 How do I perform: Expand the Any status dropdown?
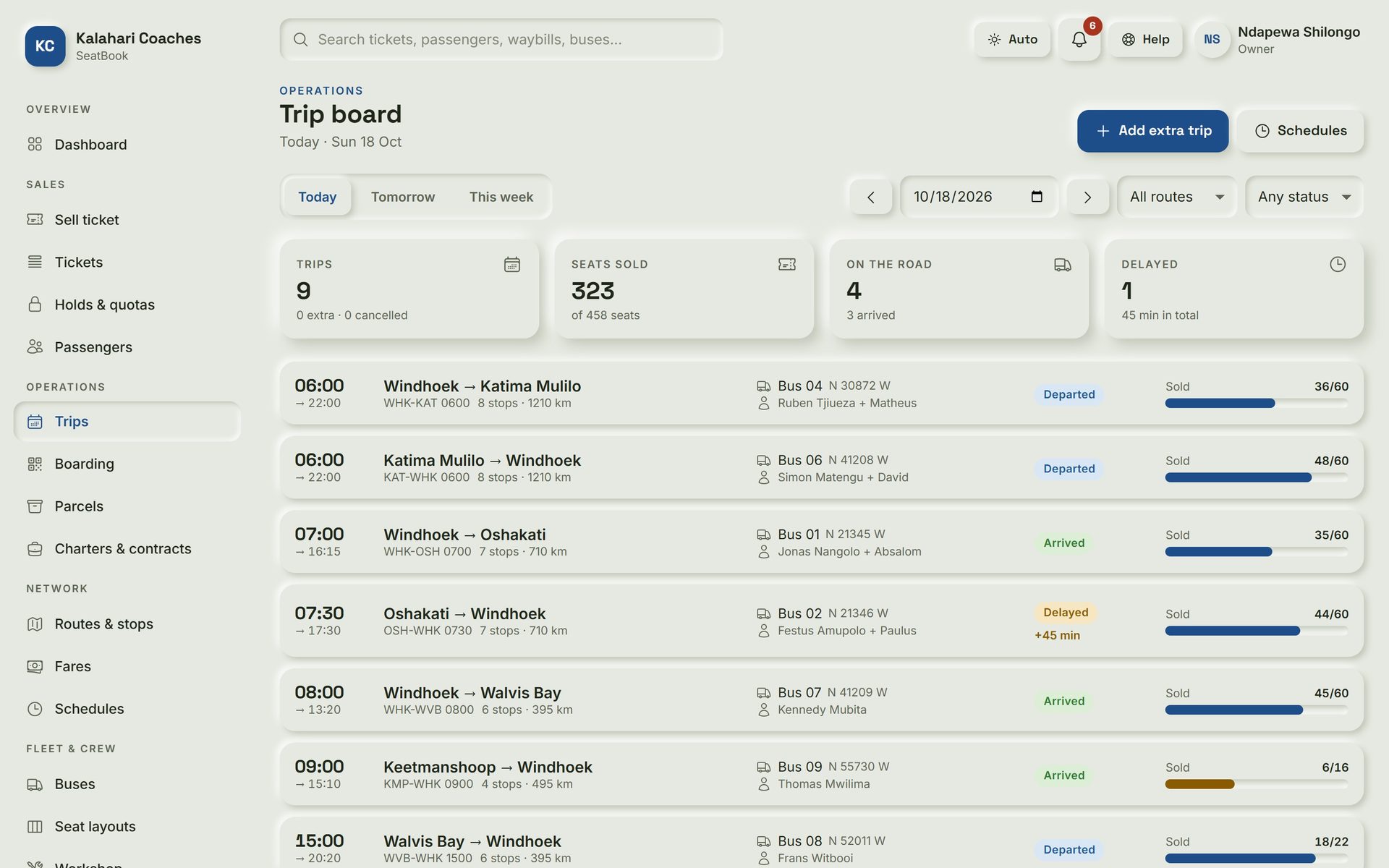[1304, 197]
